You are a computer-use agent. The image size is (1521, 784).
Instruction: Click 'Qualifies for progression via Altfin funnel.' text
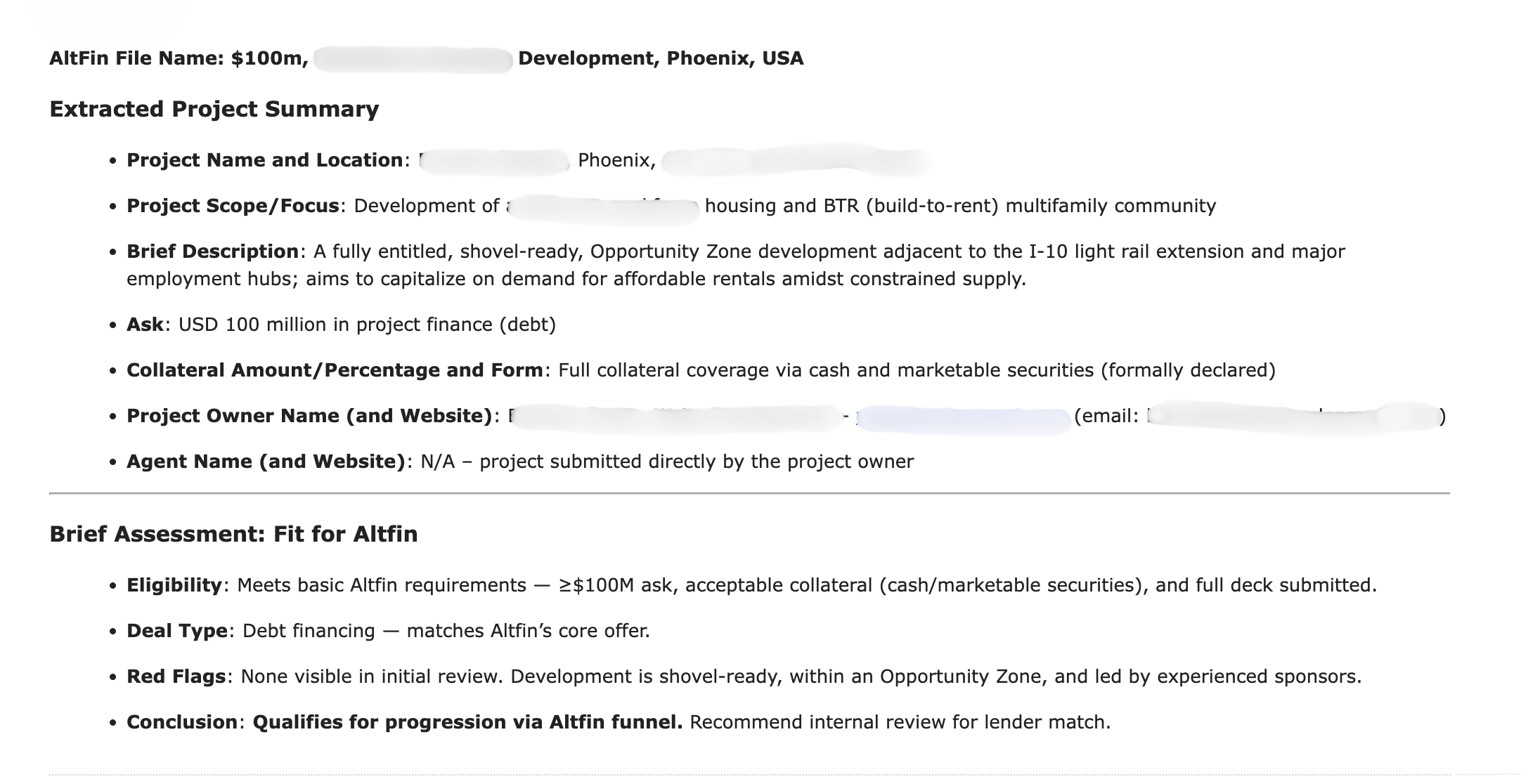pyautogui.click(x=467, y=722)
